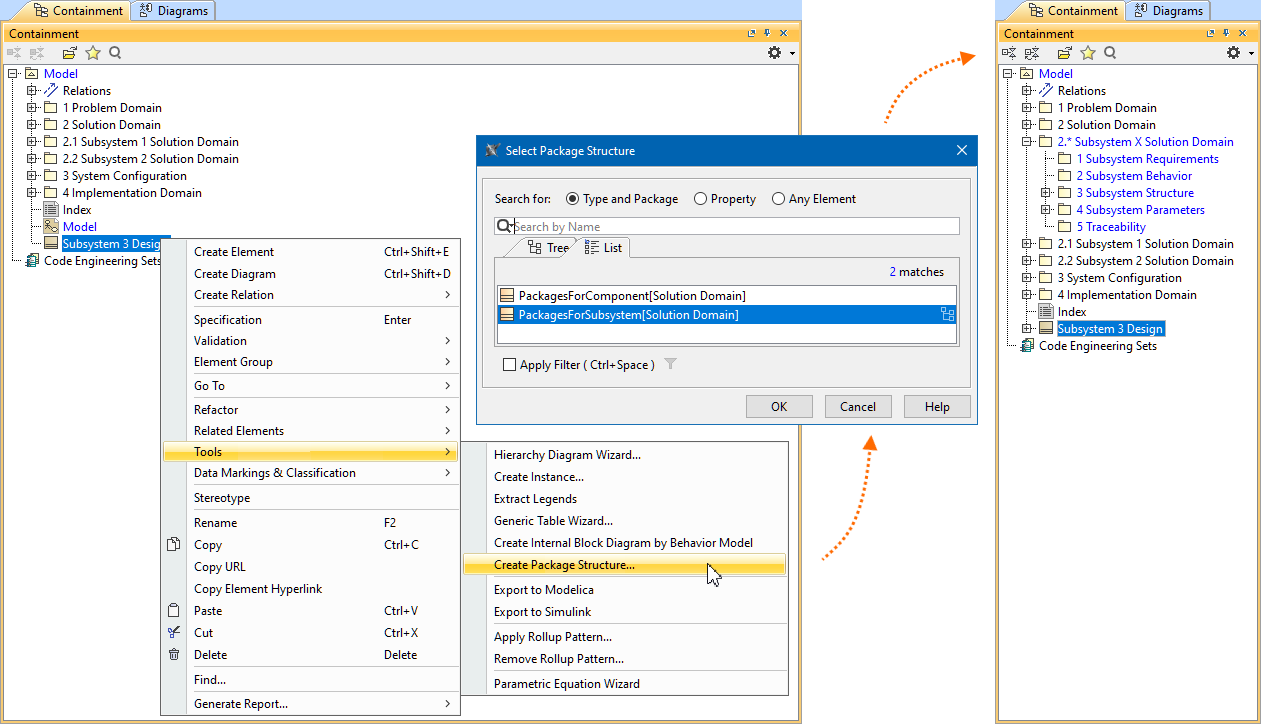Click the Cancel button in the dialog

[x=858, y=406]
